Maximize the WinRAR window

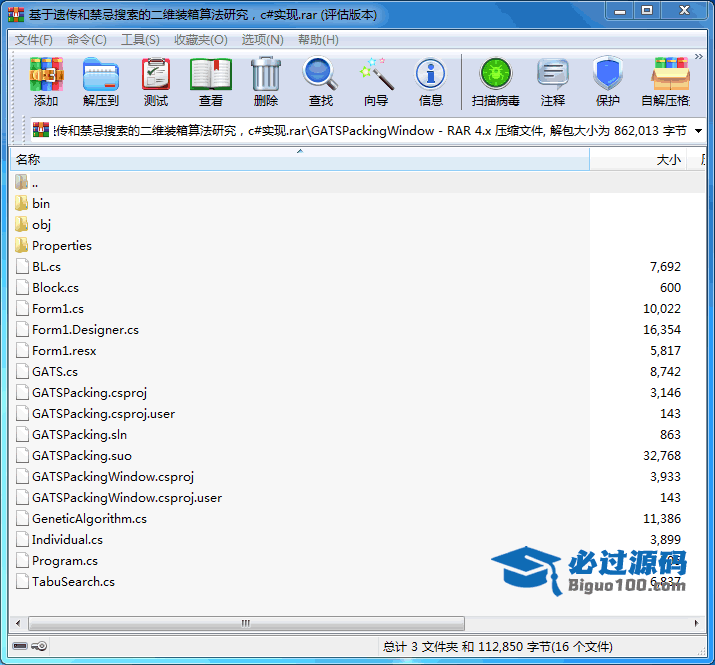pos(647,11)
